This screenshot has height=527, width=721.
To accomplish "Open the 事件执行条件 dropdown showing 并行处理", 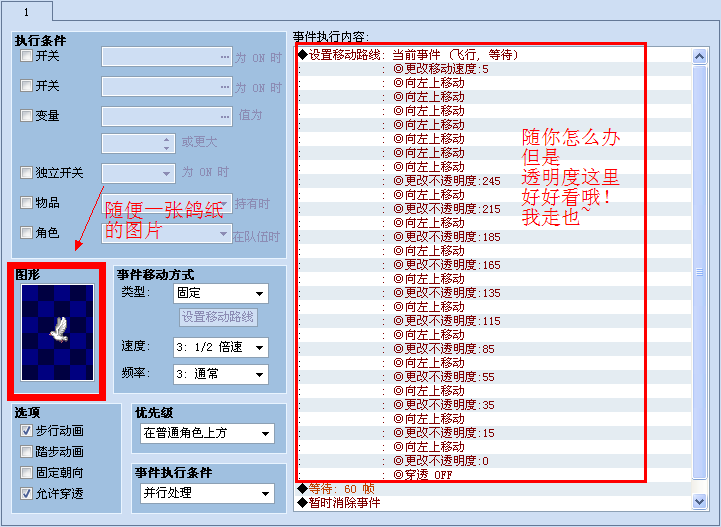I will (207, 493).
